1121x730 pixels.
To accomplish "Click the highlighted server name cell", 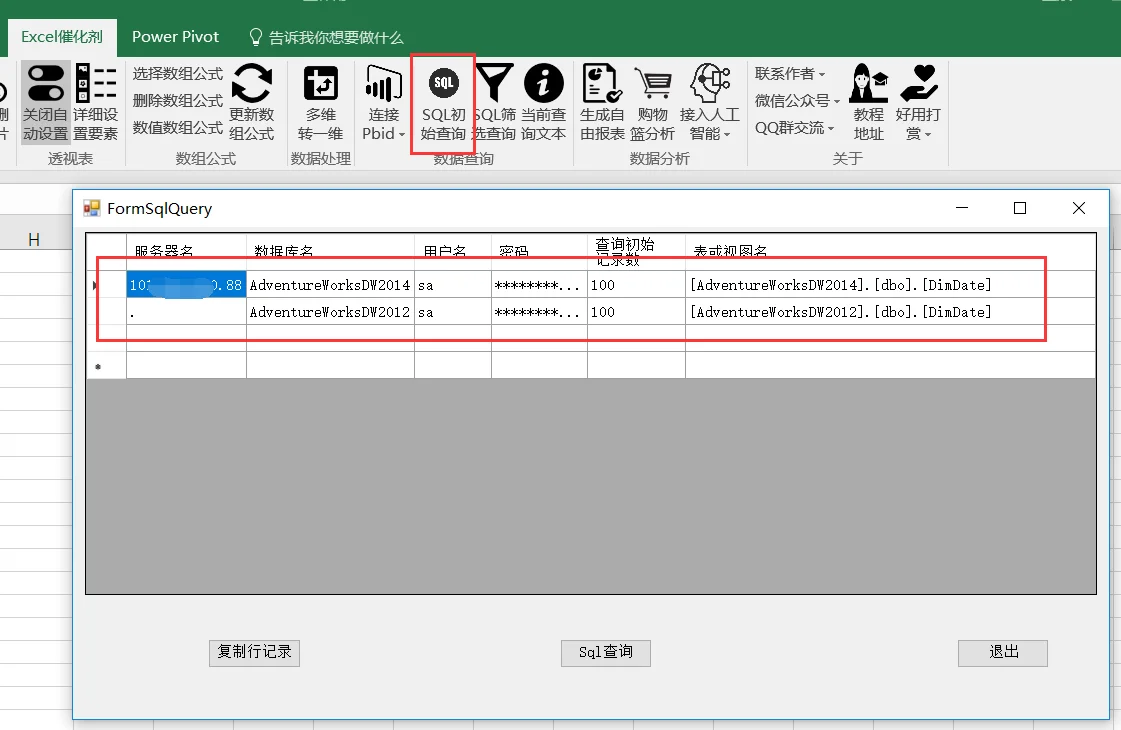I will tap(186, 285).
